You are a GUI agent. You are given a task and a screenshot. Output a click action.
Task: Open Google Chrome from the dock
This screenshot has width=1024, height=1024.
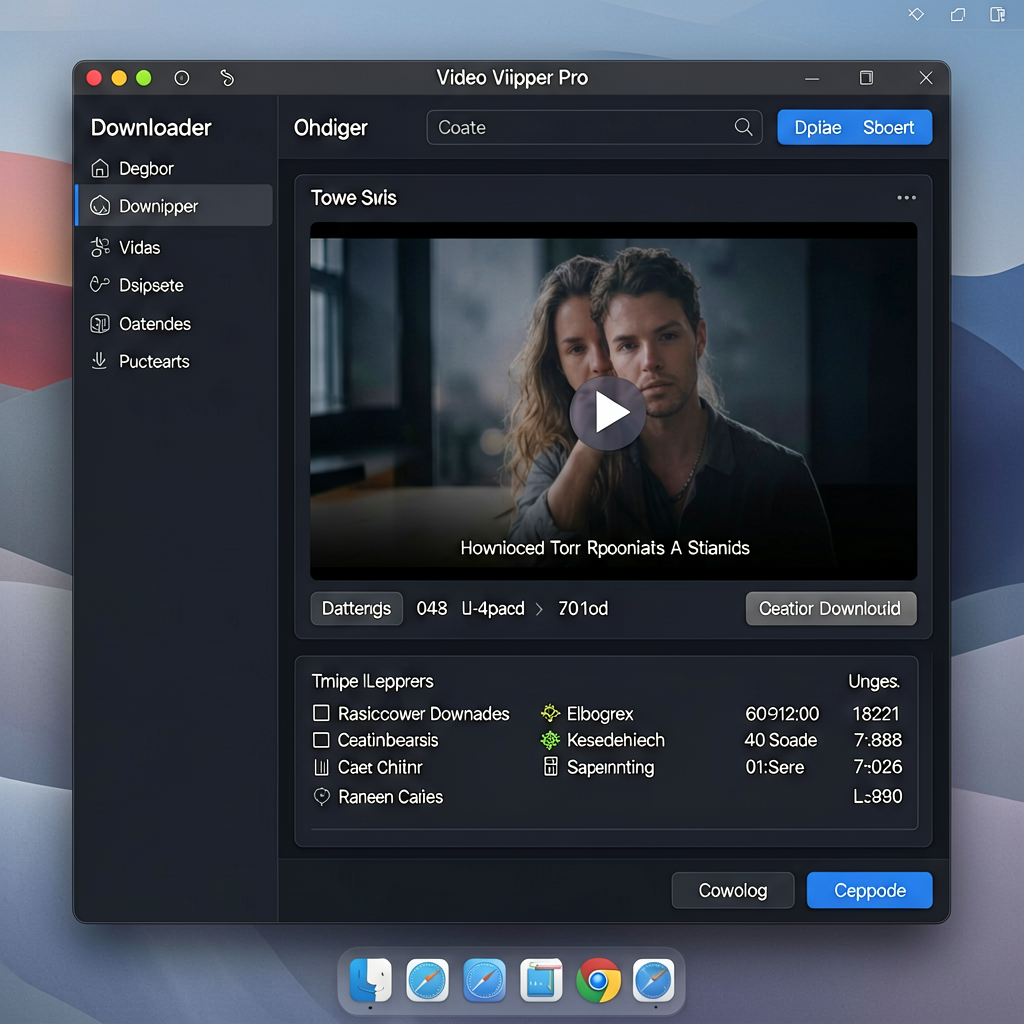point(598,980)
